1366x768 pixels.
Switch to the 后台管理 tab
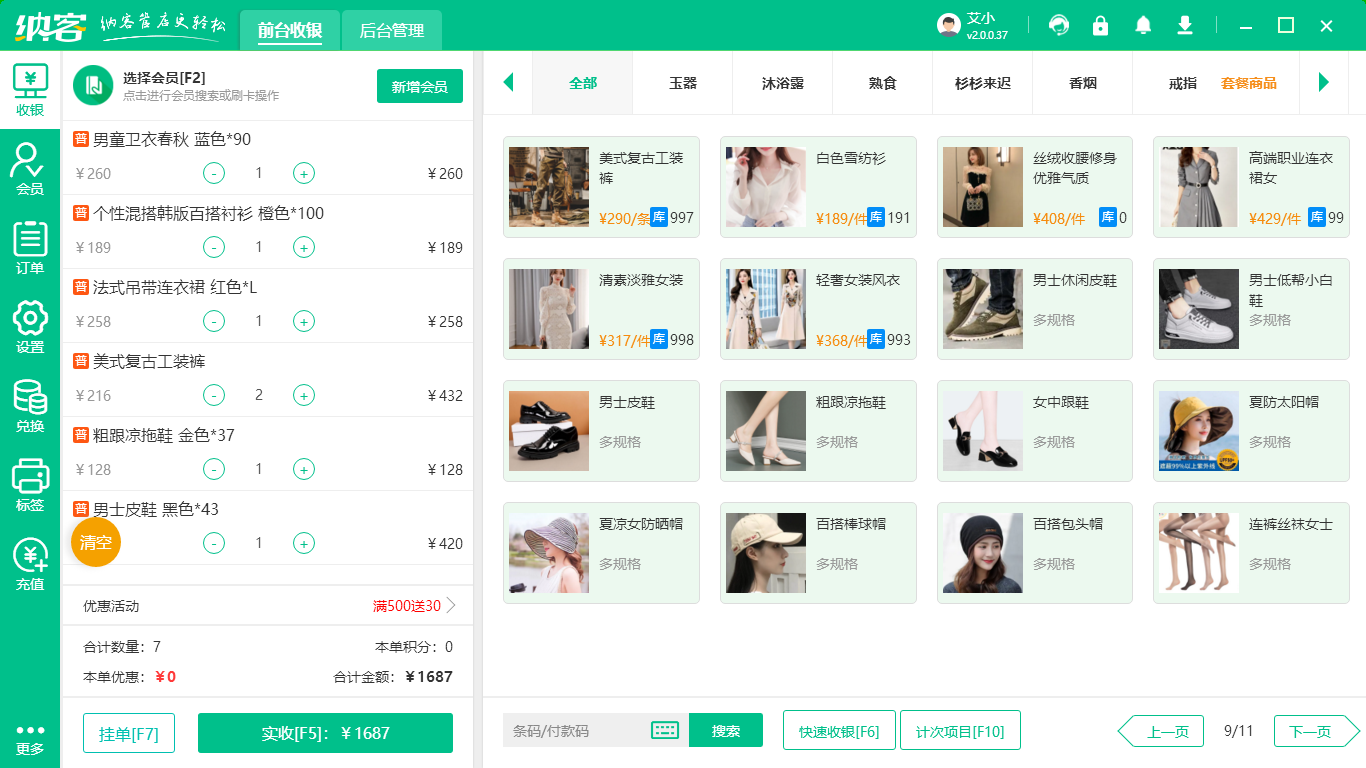[390, 30]
